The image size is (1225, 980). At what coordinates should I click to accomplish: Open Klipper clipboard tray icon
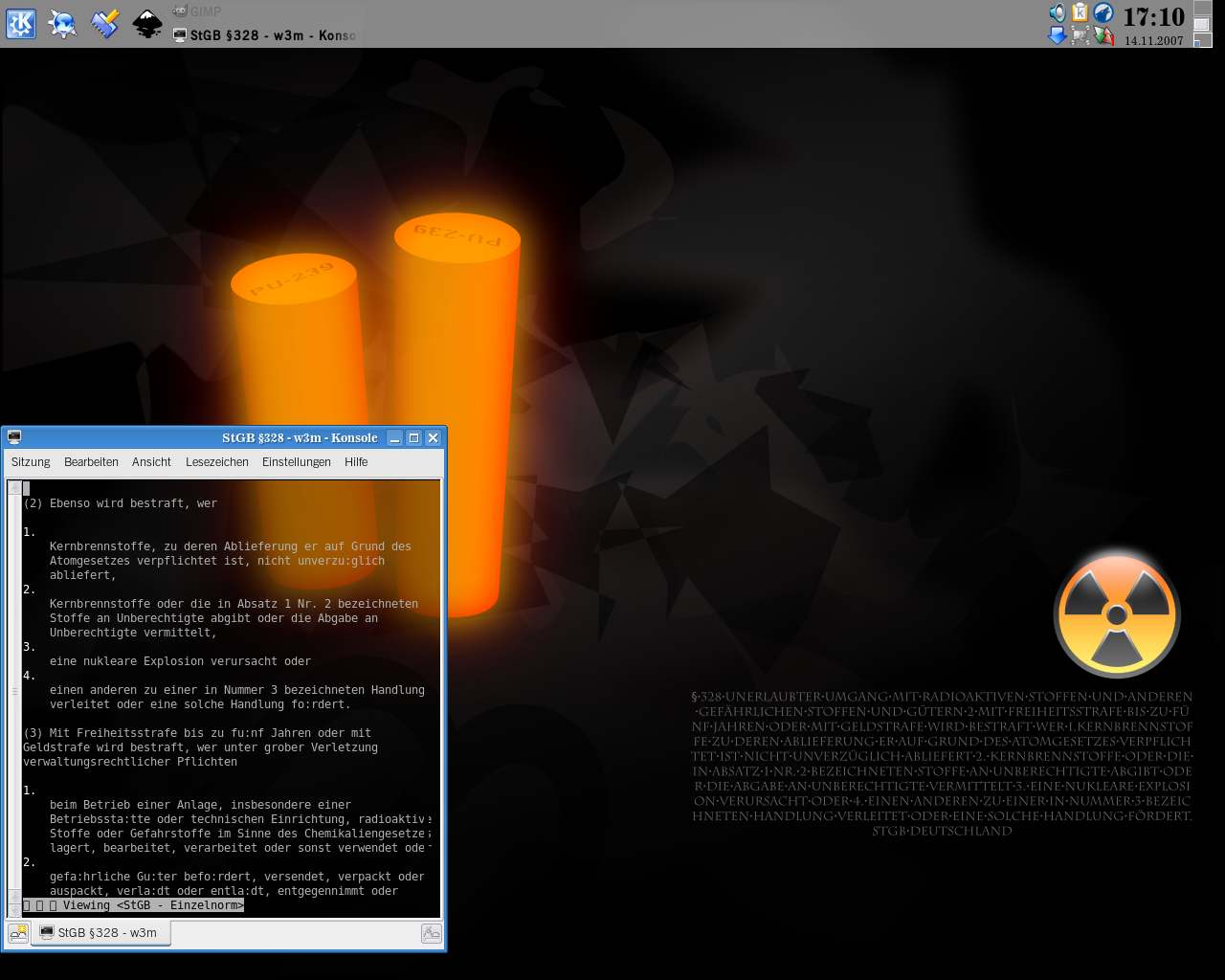[1080, 12]
